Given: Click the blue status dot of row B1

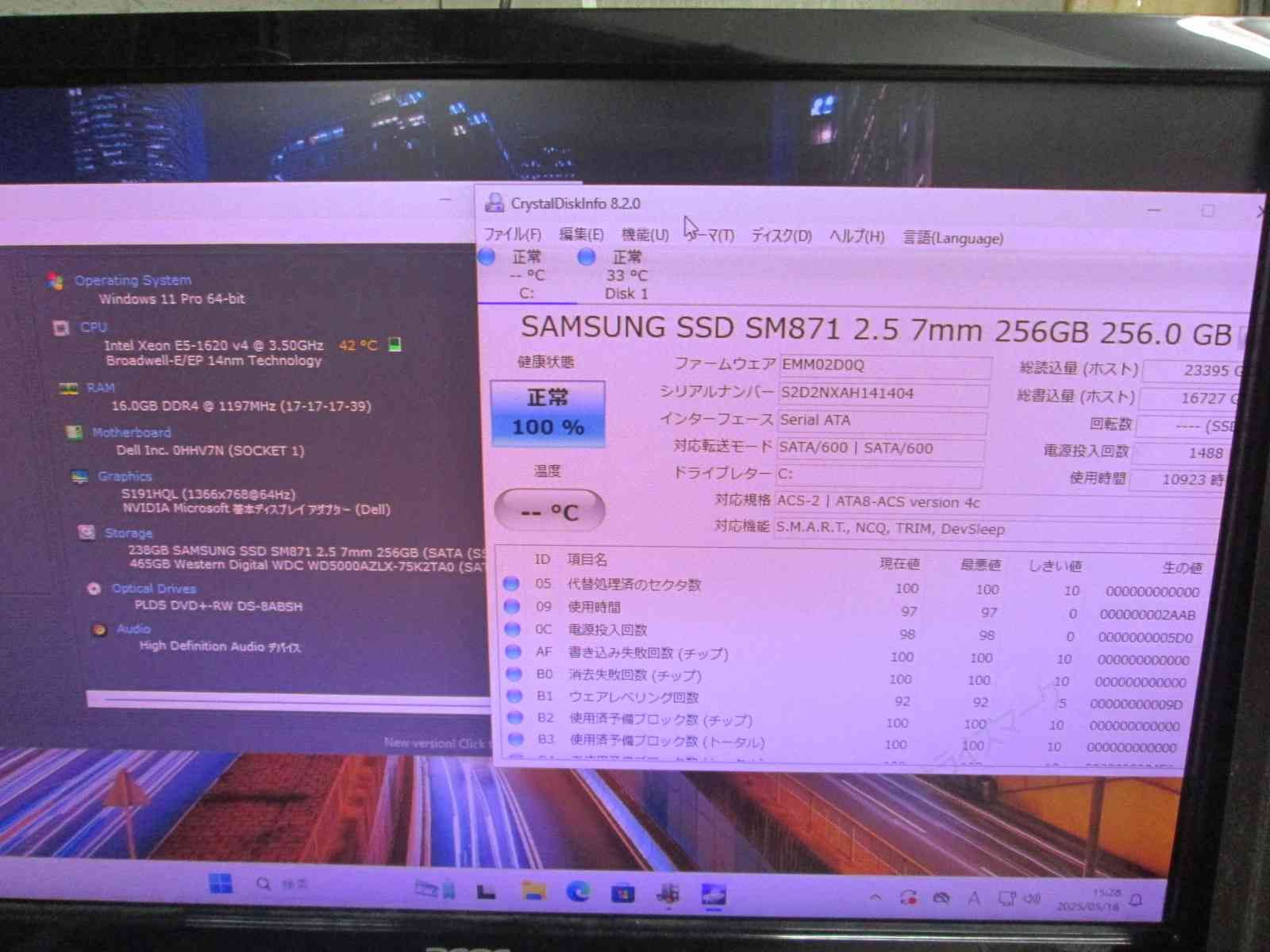Looking at the screenshot, I should pos(514,696).
